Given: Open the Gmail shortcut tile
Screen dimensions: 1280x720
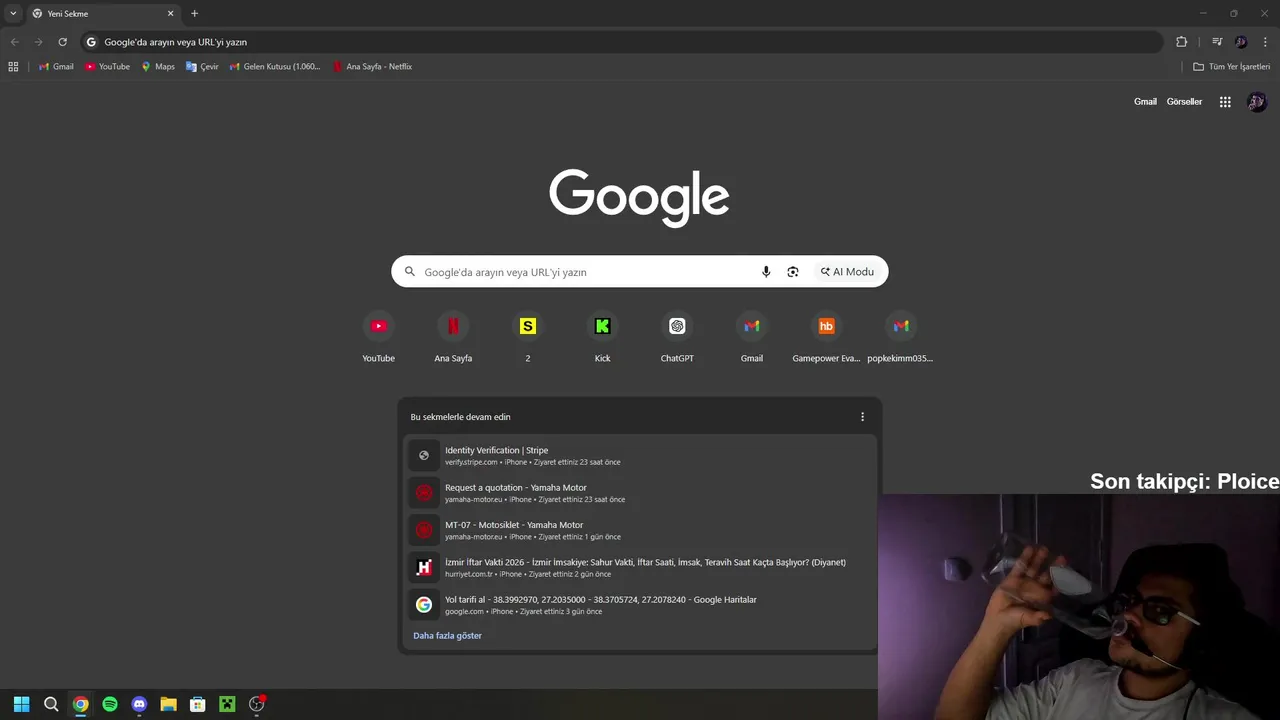Looking at the screenshot, I should click(x=752, y=337).
